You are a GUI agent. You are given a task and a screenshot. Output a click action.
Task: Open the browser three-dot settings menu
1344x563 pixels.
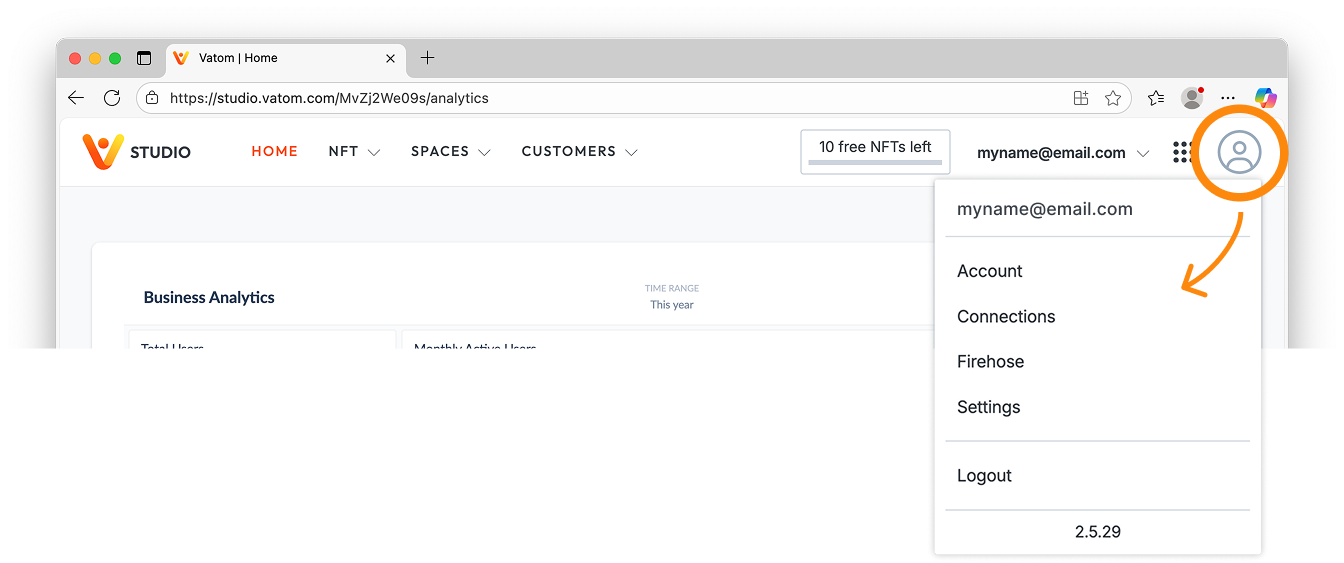(x=1228, y=98)
